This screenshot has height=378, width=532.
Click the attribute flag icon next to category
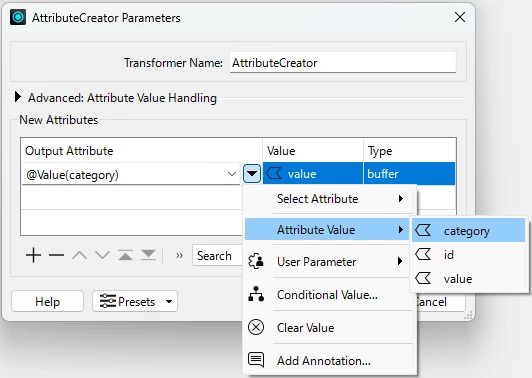click(423, 230)
